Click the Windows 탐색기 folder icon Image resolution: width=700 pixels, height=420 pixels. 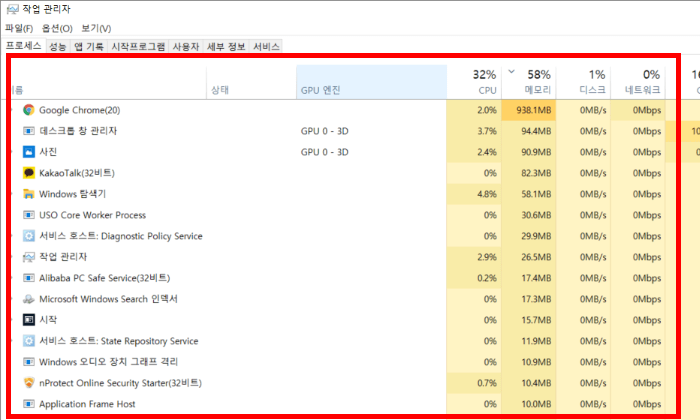pos(29,194)
